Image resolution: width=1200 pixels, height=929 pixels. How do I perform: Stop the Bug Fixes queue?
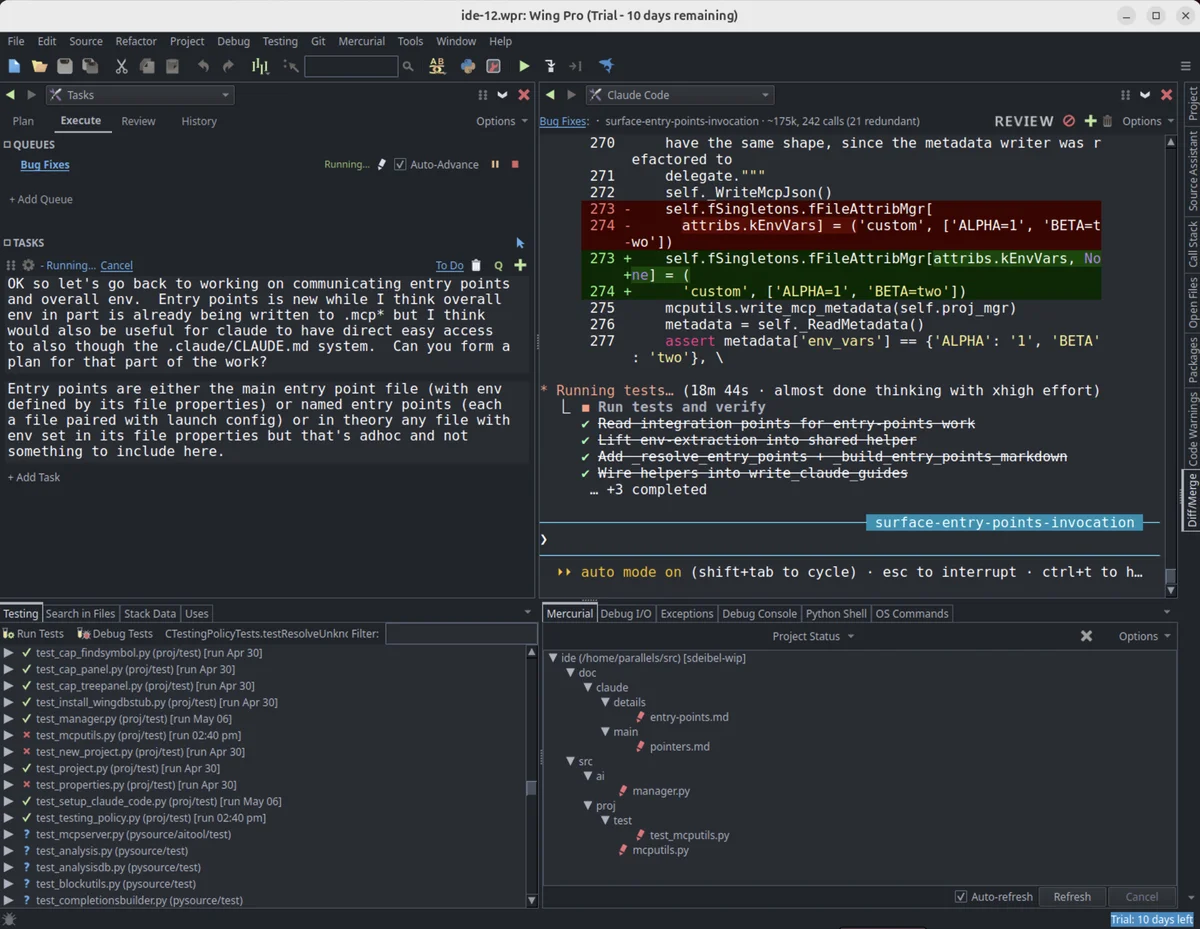coord(515,164)
